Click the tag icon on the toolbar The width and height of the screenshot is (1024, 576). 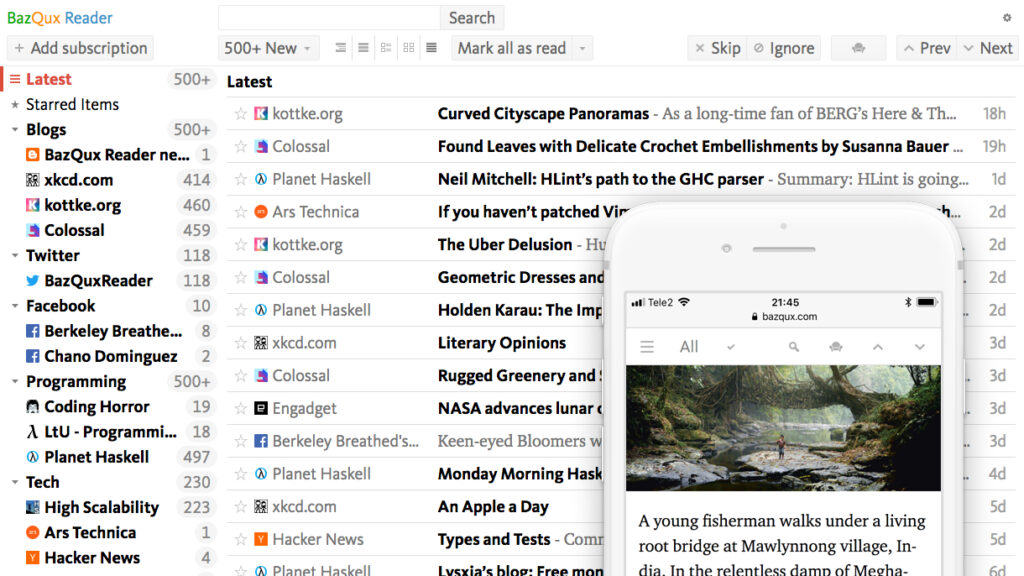[858, 47]
